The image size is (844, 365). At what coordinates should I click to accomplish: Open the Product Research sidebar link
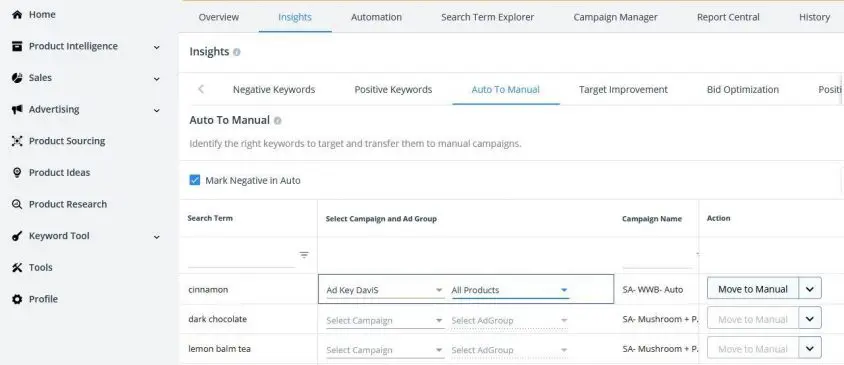(68, 204)
